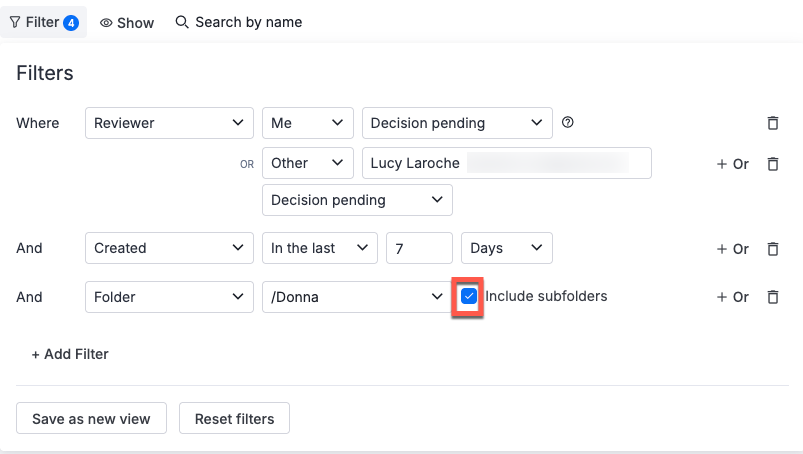This screenshot has height=454, width=803.
Task: Click the Show eye icon
Action: [106, 22]
